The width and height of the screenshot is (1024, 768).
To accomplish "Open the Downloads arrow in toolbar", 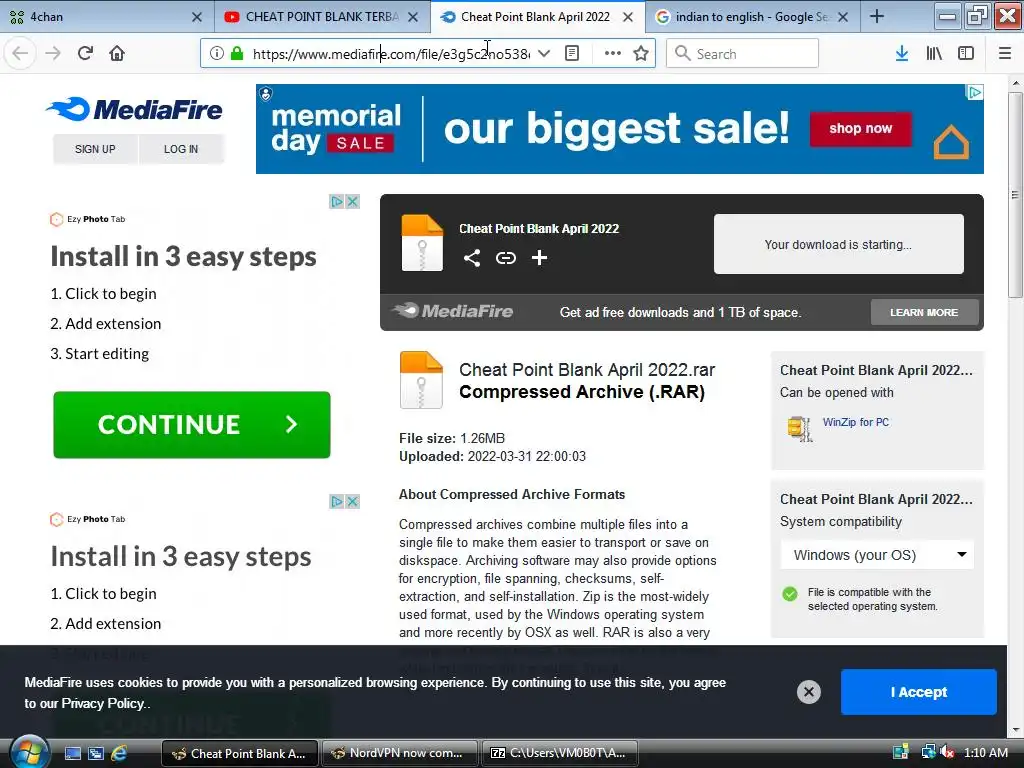I will (902, 54).
